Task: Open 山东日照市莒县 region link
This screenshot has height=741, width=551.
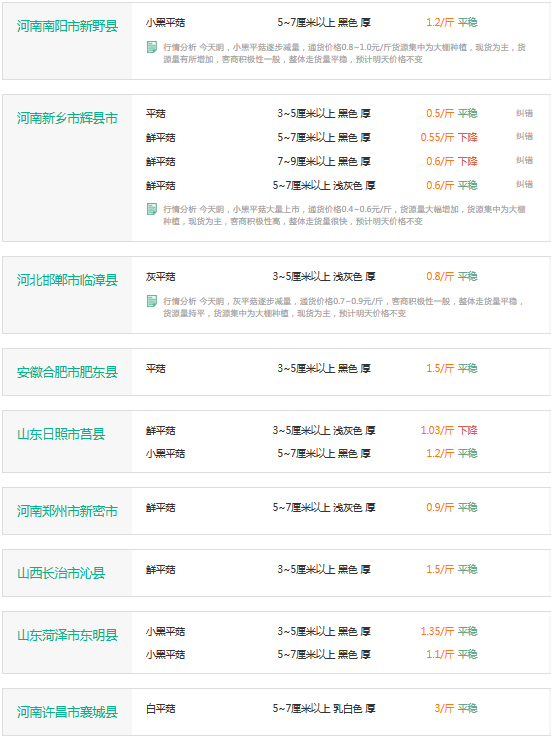Action: coord(61,434)
